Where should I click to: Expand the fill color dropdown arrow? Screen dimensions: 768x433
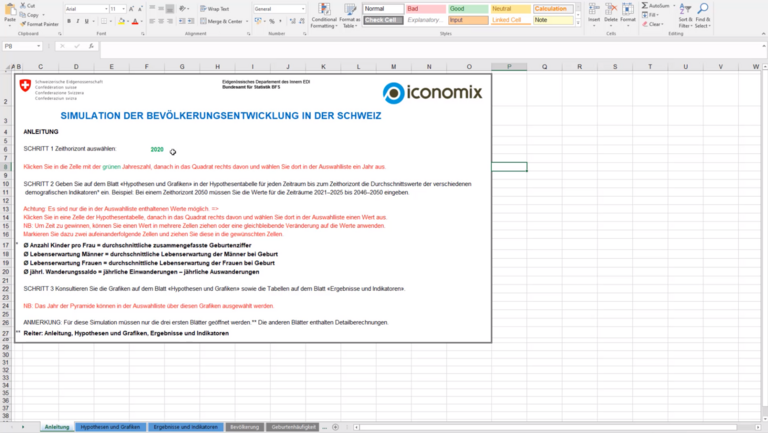point(127,21)
